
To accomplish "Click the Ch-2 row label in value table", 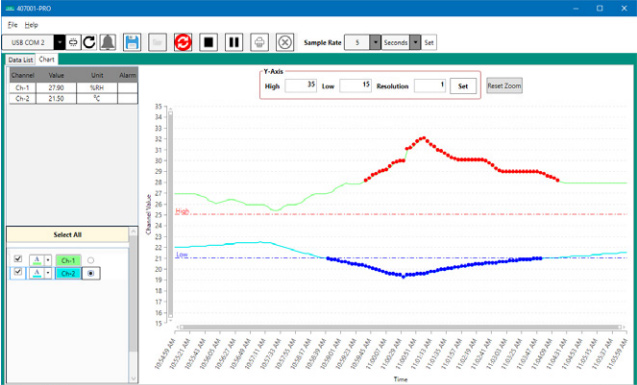I will point(23,99).
